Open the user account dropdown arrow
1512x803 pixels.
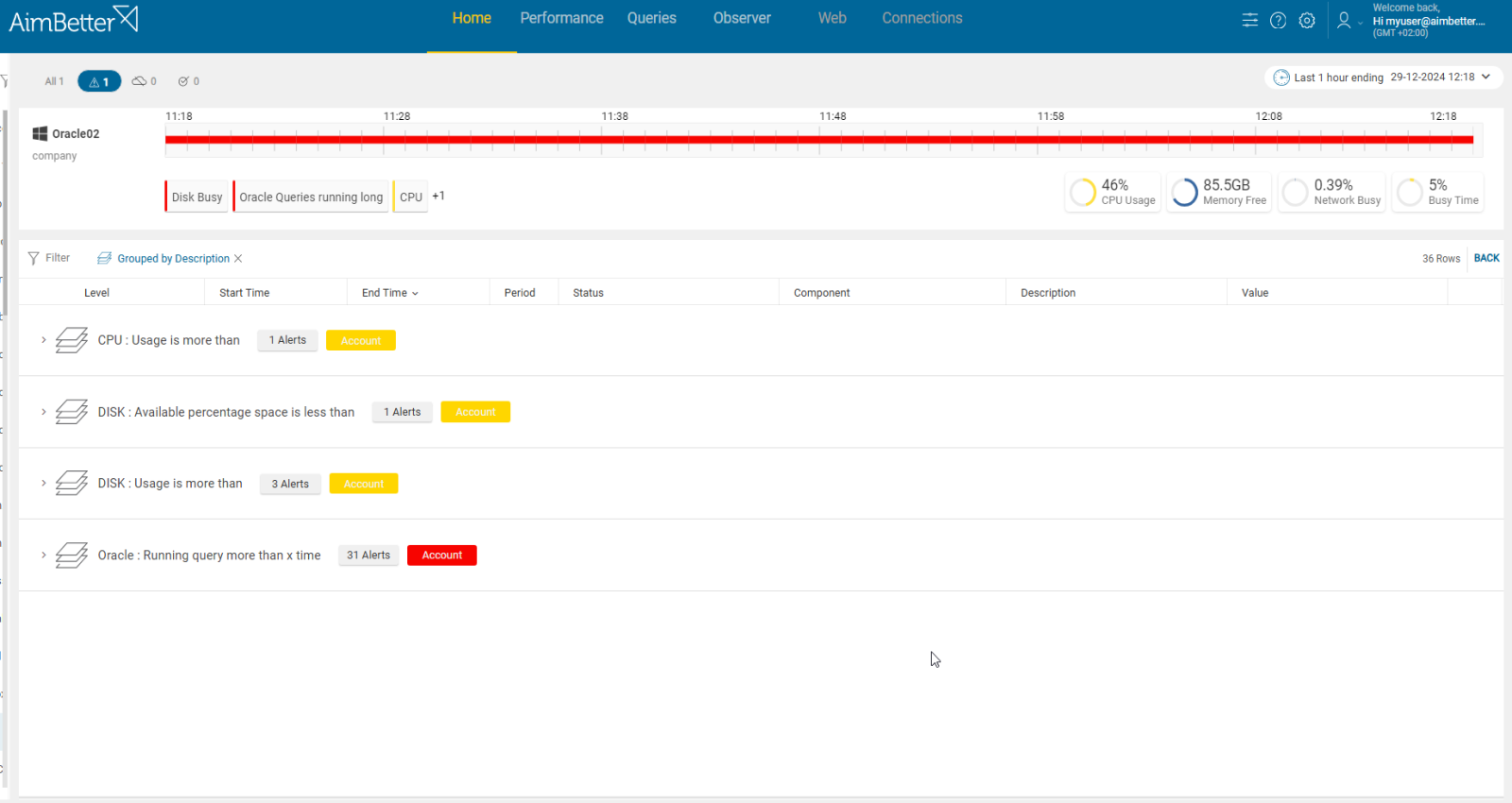point(1361,23)
